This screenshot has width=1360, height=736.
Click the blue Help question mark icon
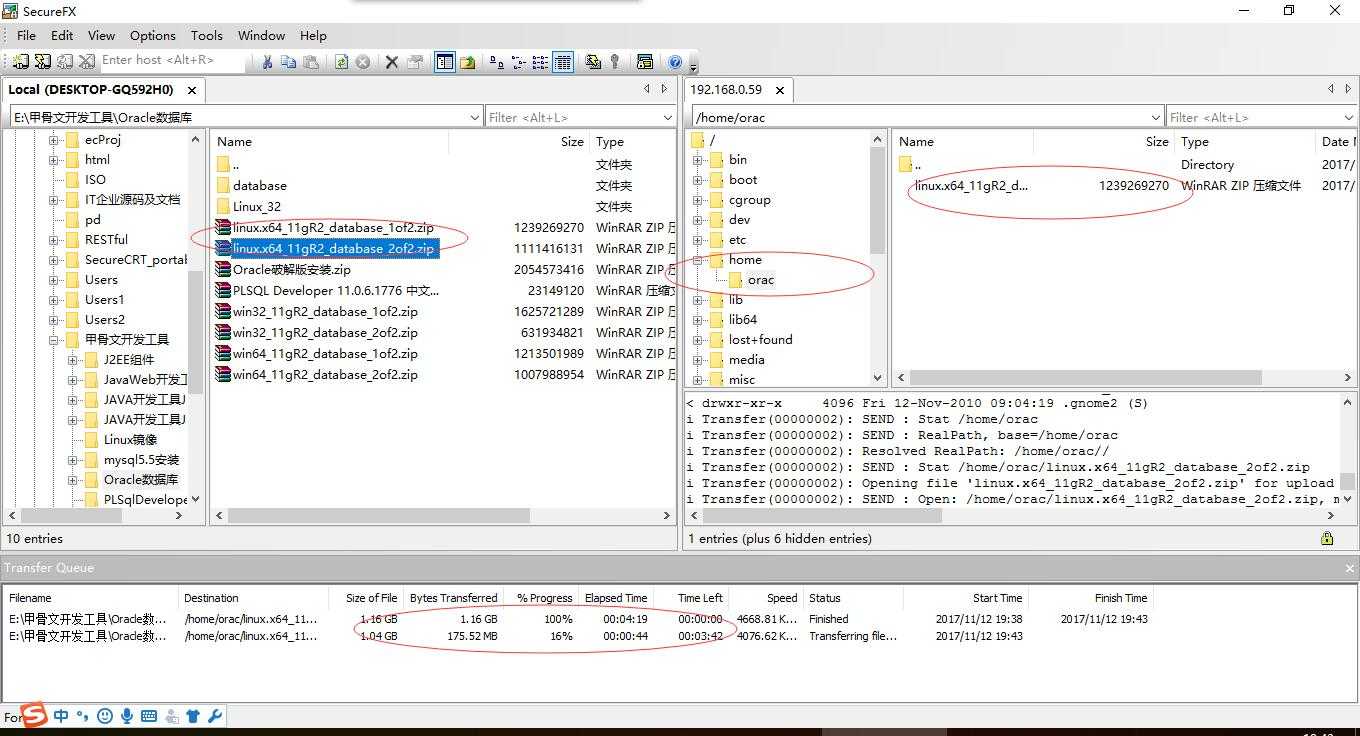point(675,62)
